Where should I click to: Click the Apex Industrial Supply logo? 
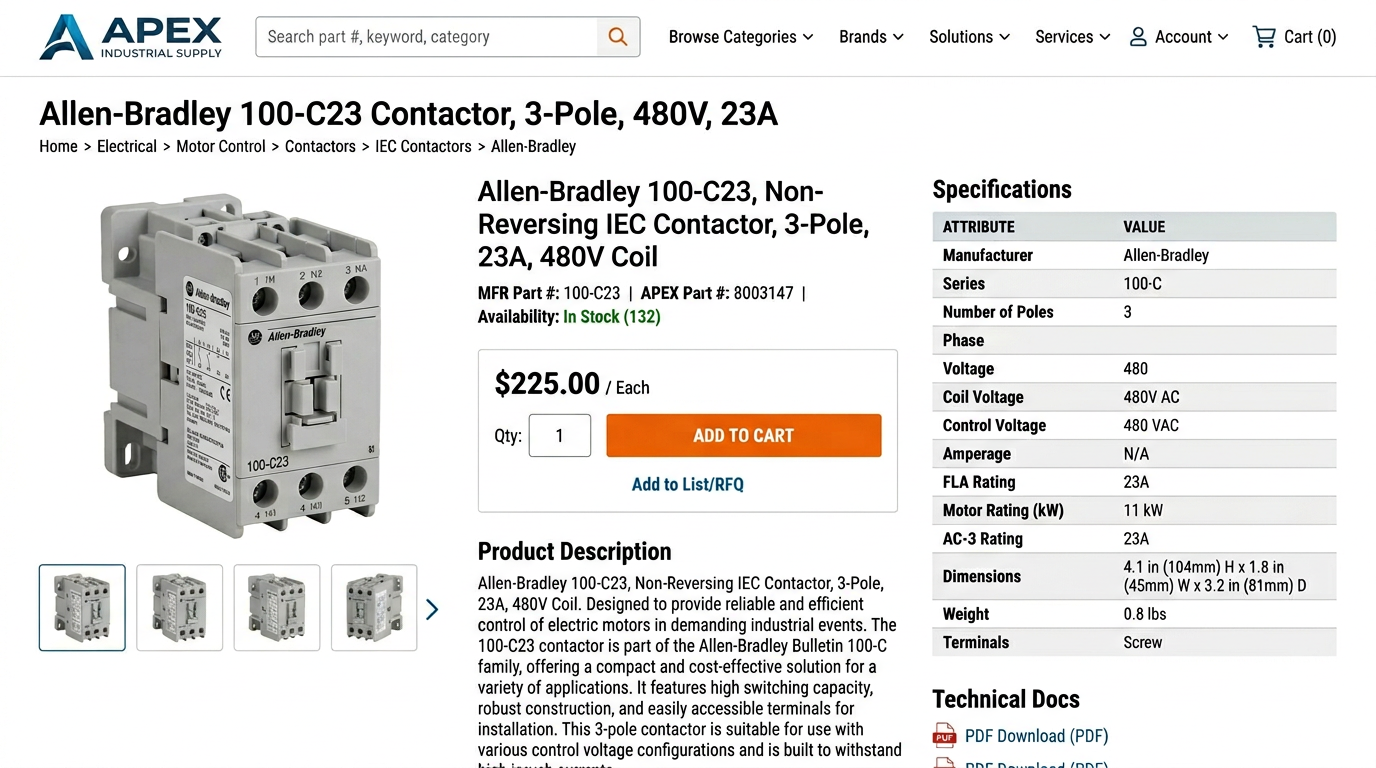tap(131, 37)
